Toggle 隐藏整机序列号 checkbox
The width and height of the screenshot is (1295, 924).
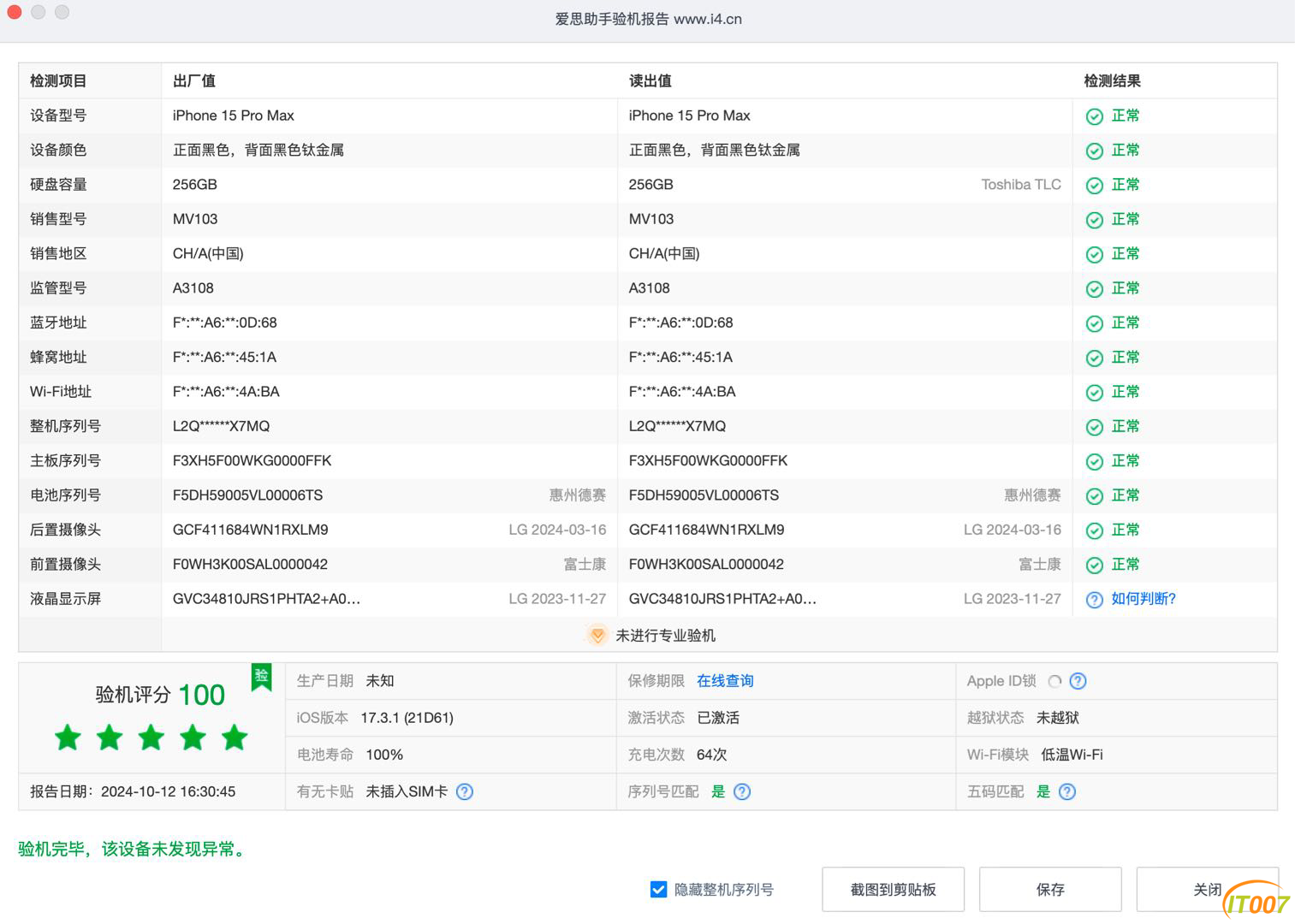click(658, 890)
